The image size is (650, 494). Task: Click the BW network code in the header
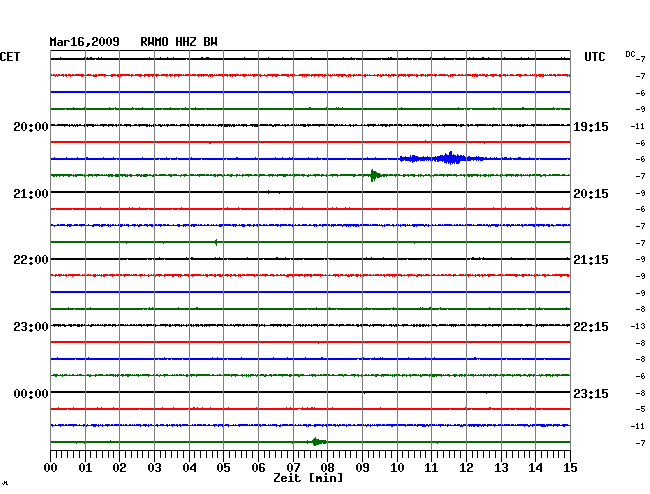(x=210, y=42)
